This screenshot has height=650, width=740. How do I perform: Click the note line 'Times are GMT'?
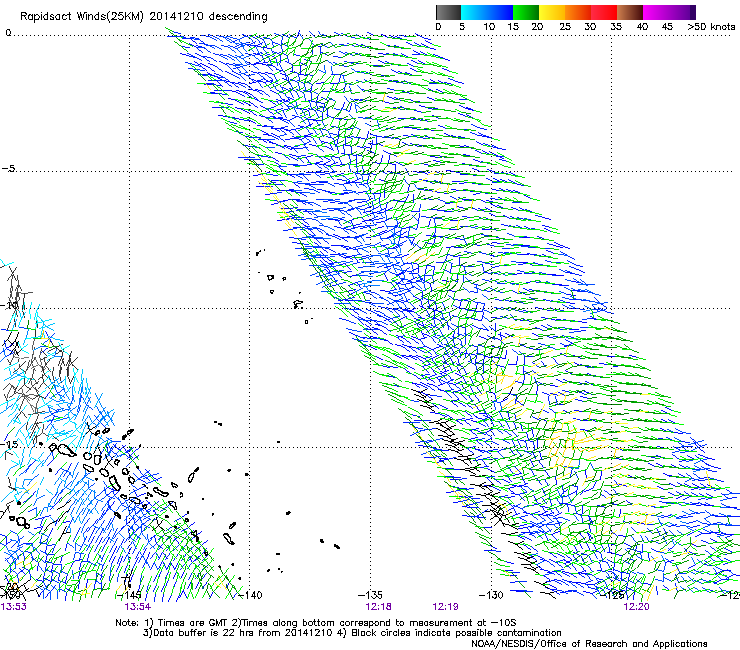click(193, 623)
